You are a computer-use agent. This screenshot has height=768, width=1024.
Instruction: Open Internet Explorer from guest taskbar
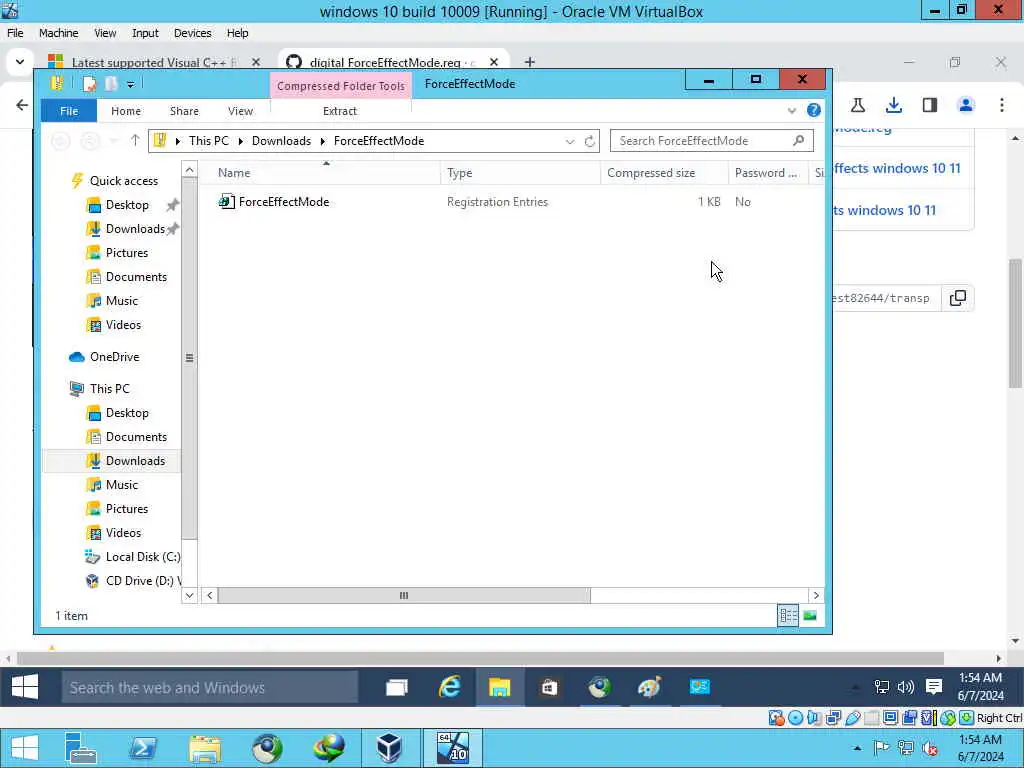pos(449,687)
